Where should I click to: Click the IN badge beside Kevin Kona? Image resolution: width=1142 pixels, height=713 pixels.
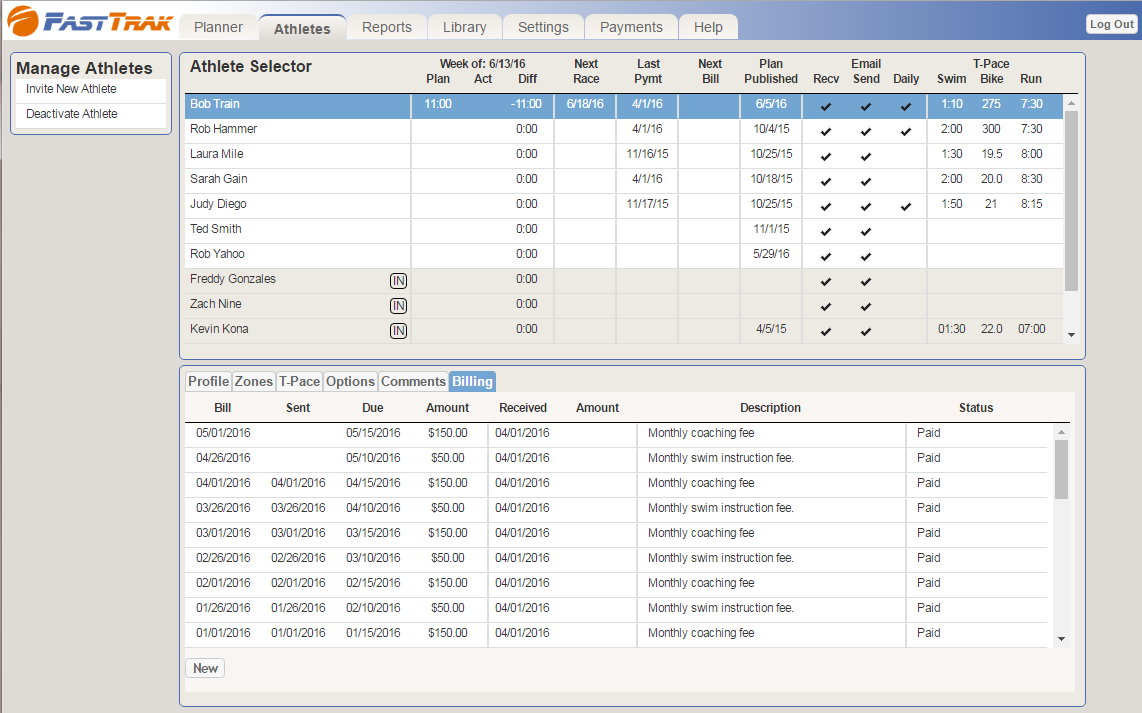(x=398, y=331)
